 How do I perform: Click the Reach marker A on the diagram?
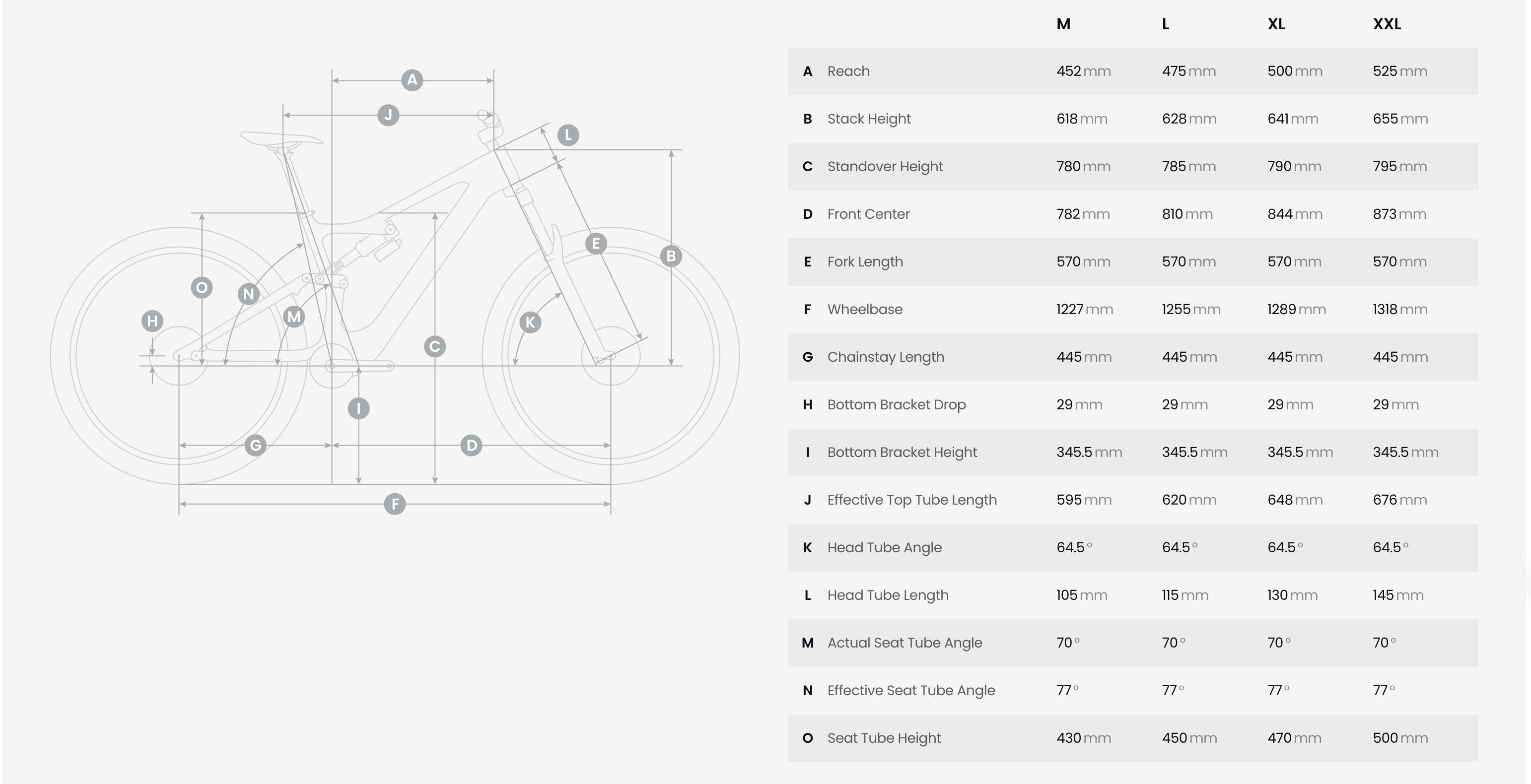tap(412, 80)
